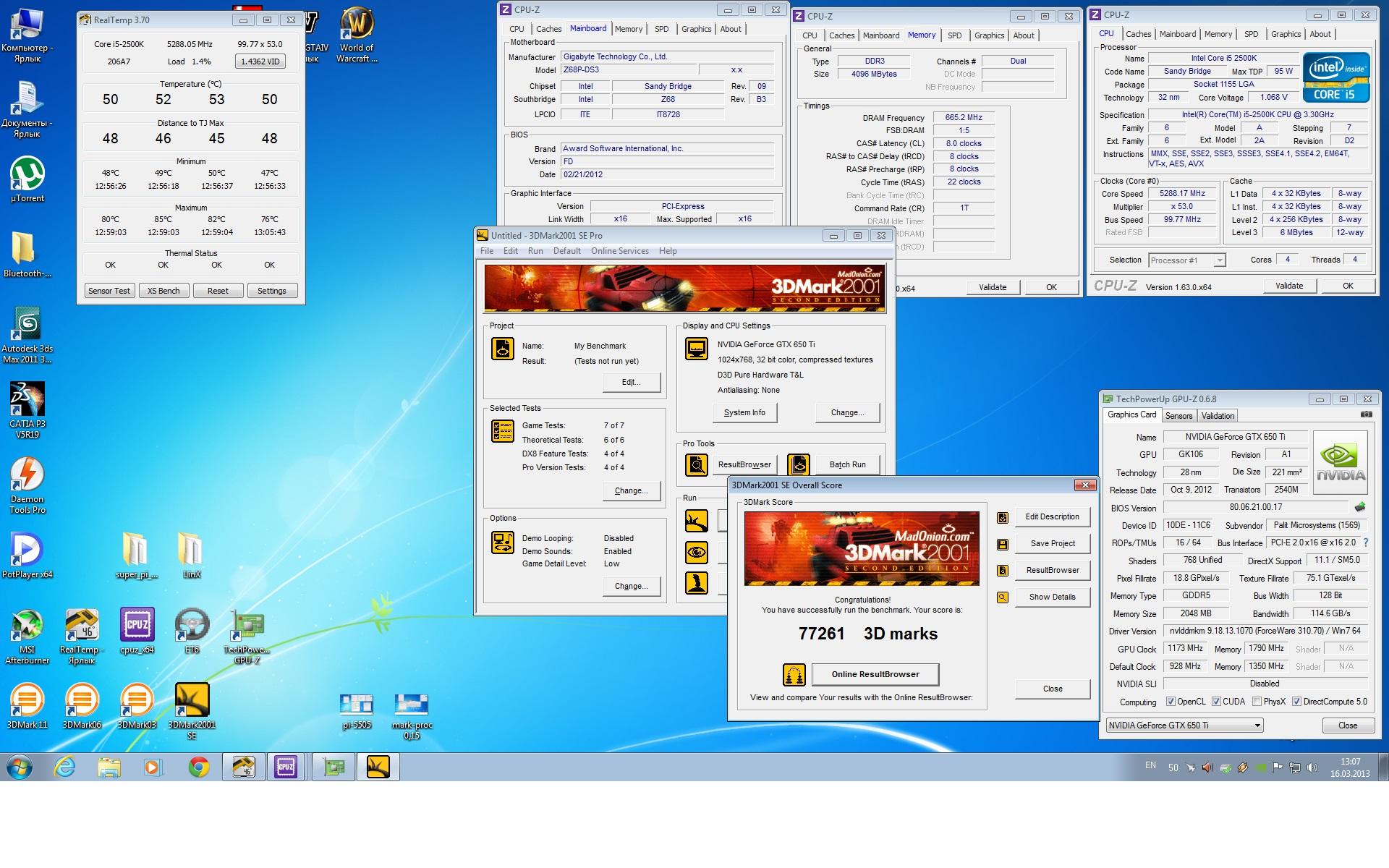Image resolution: width=1389 pixels, height=868 pixels.
Task: Click the GPU-Z Name field
Action: (x=1235, y=437)
